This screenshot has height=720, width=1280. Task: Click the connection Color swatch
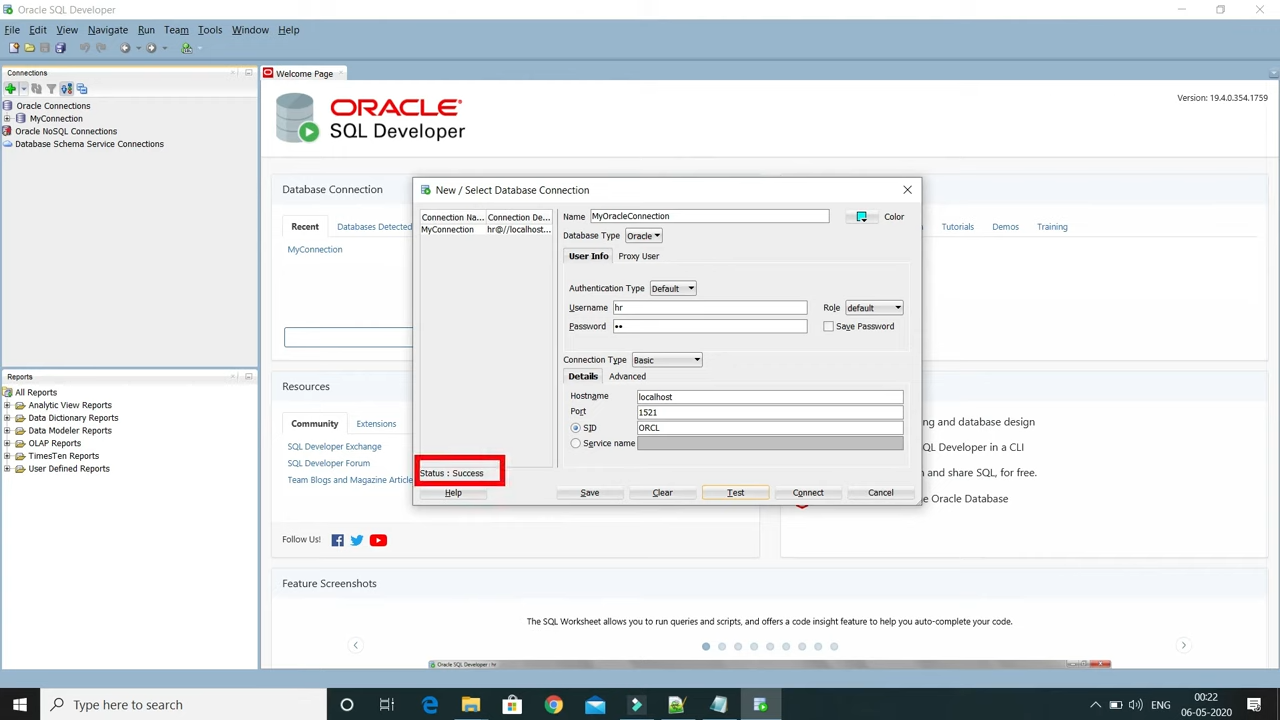[x=861, y=217]
